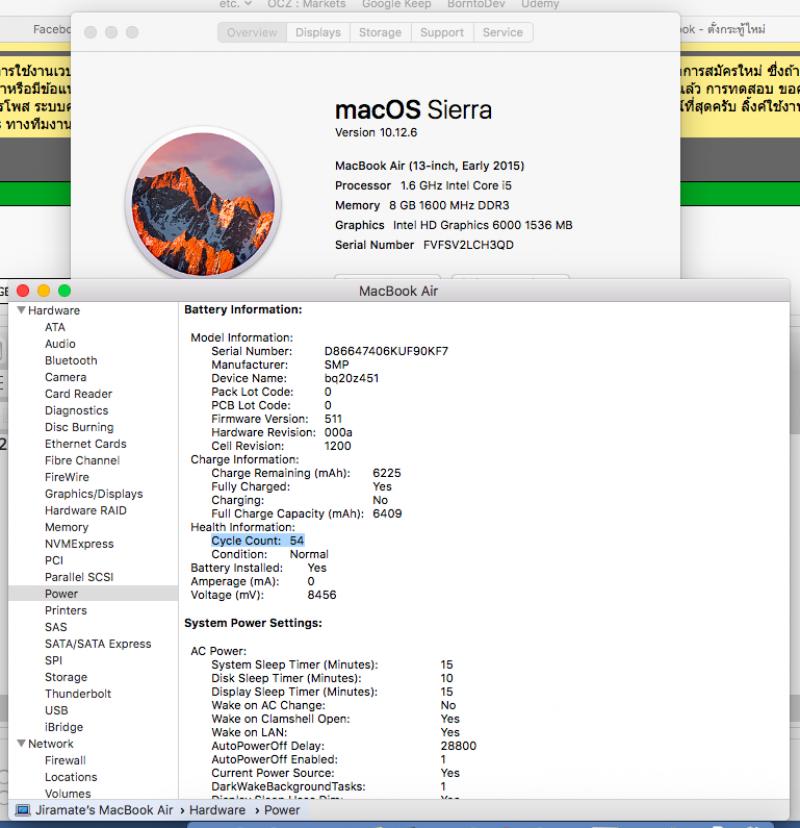The image size is (800, 828).
Task: Open the Service tab
Action: tap(503, 33)
